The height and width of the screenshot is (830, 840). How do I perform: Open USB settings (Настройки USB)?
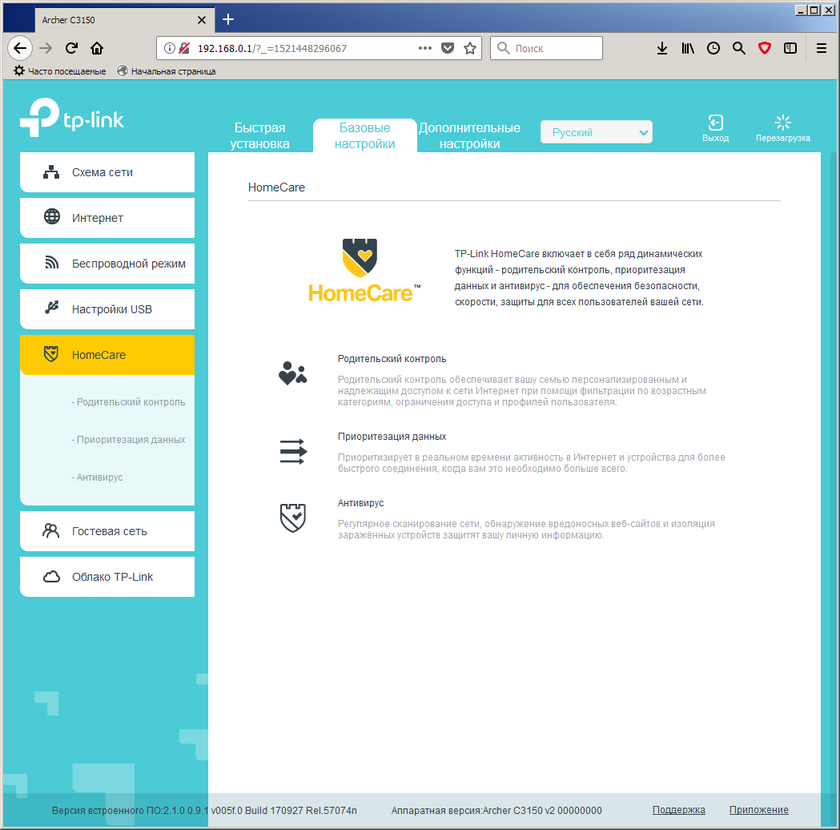coord(107,309)
